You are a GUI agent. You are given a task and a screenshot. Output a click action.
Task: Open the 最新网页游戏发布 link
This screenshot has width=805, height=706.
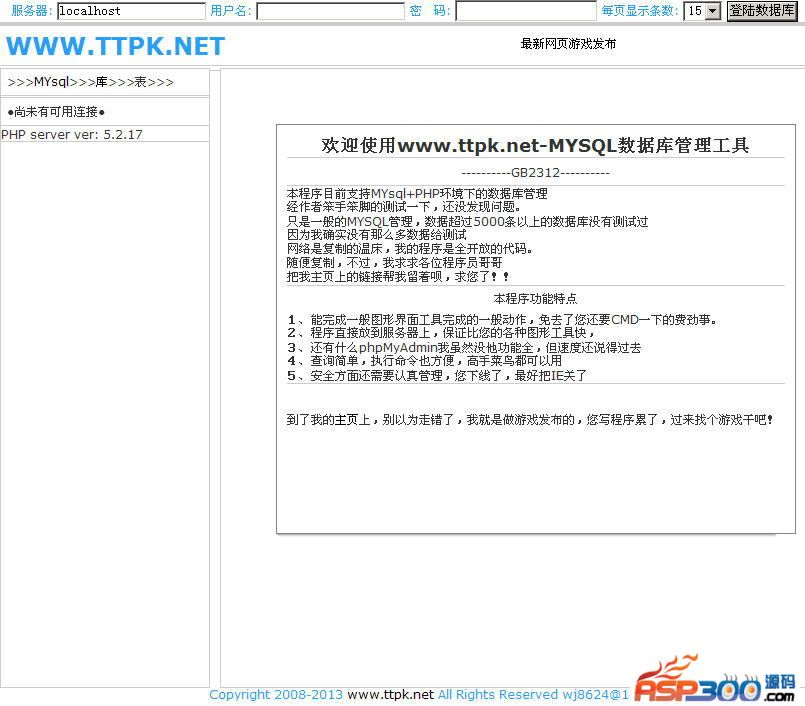coord(568,44)
